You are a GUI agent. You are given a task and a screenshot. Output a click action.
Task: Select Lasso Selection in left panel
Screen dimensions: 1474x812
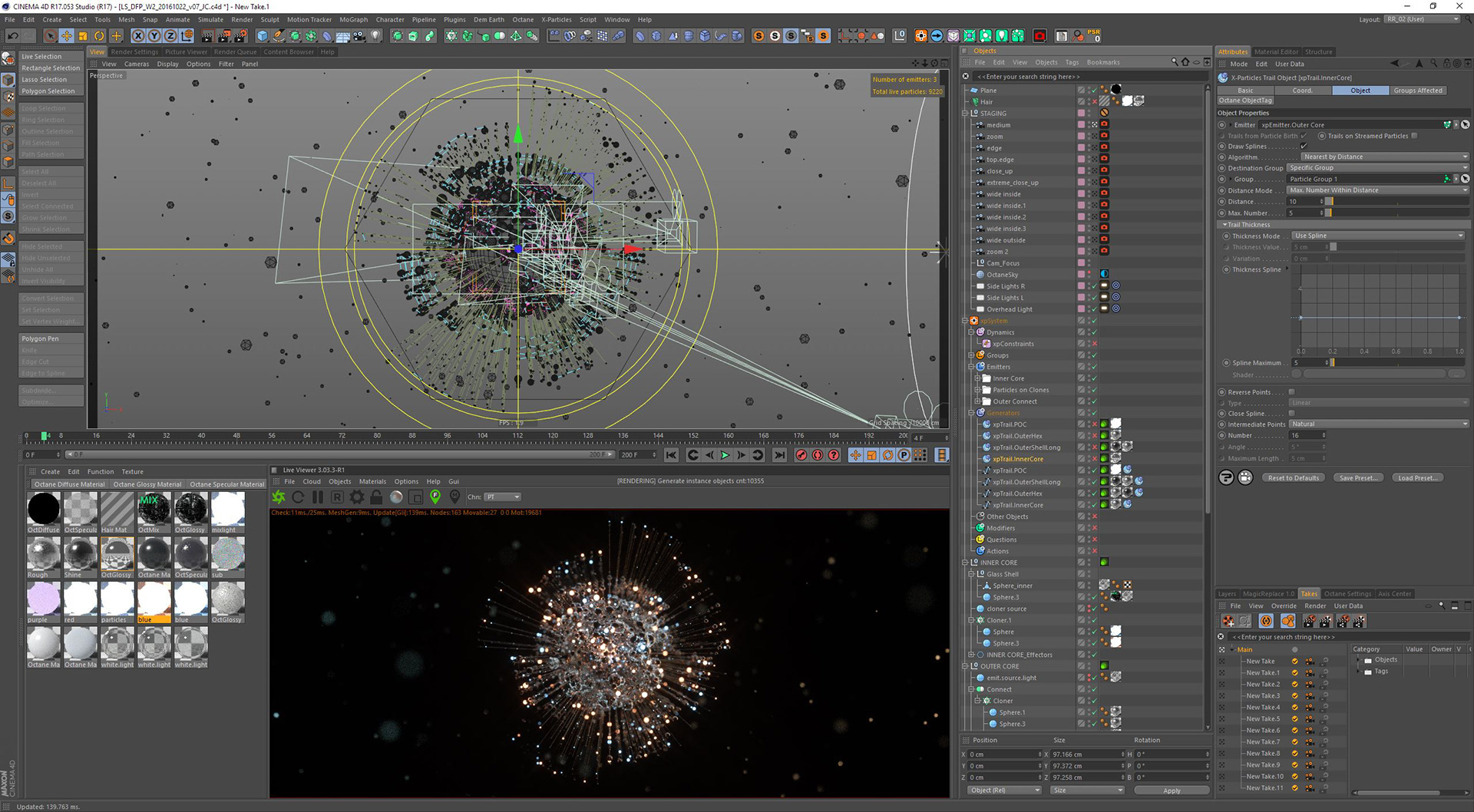51,79
